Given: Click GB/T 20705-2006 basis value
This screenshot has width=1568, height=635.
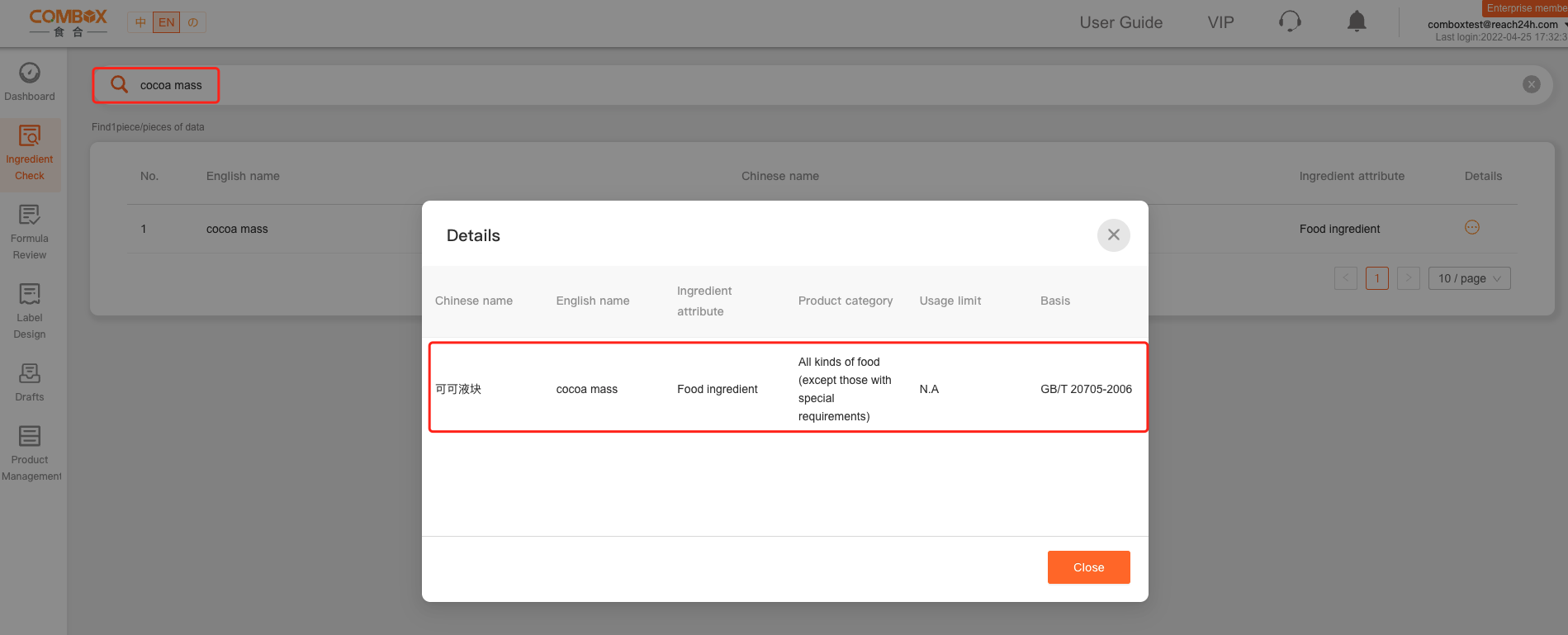Looking at the screenshot, I should coord(1086,389).
